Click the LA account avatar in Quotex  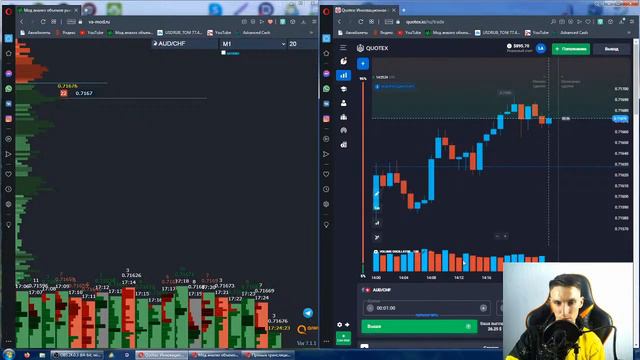[x=541, y=49]
